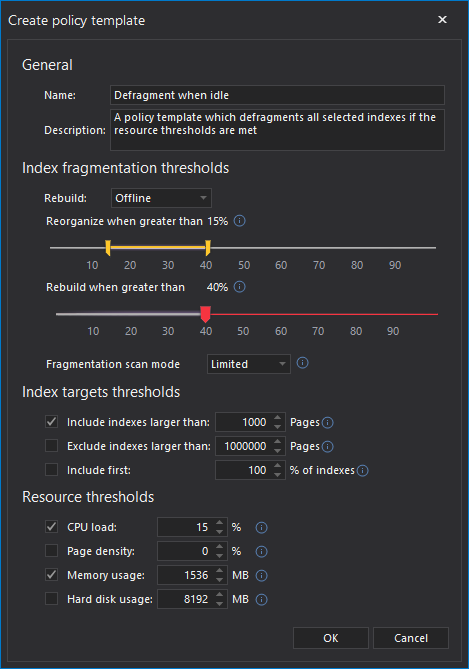
Task: Enable Exclude indexes larger than checkbox
Action: click(x=52, y=446)
